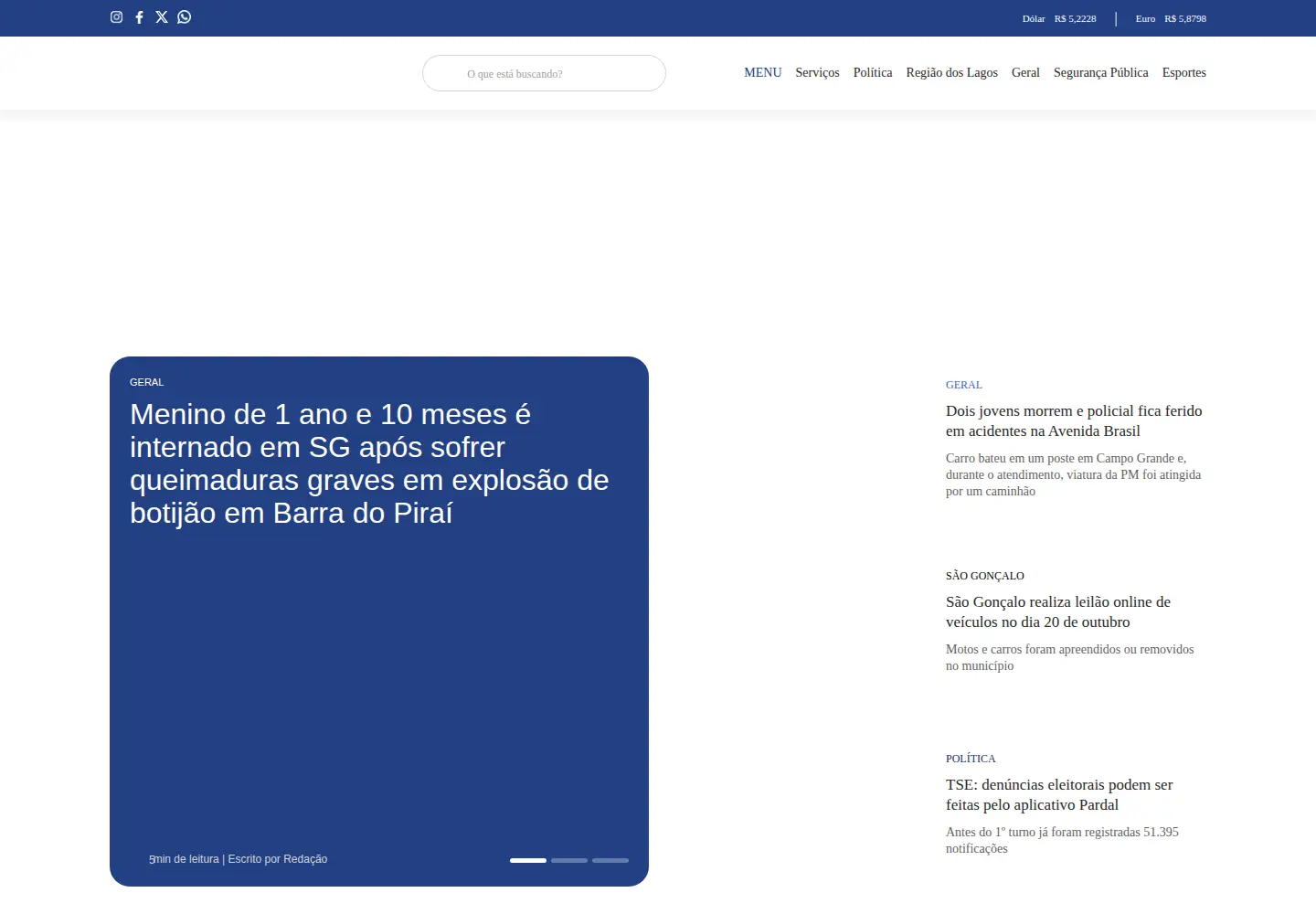Click the GERAL category above Avenida Brasil story
The image size is (1316, 914).
[964, 385]
